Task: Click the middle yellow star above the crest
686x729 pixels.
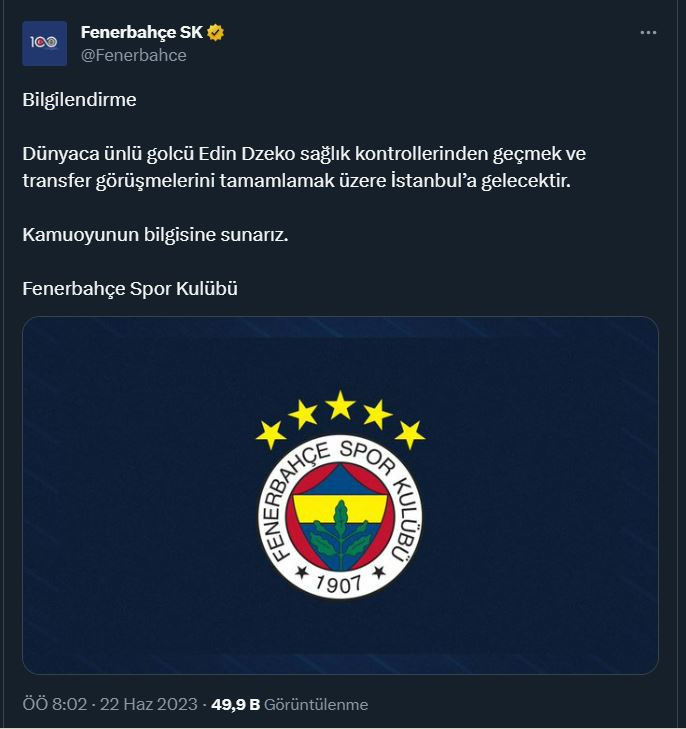Action: pos(340,405)
